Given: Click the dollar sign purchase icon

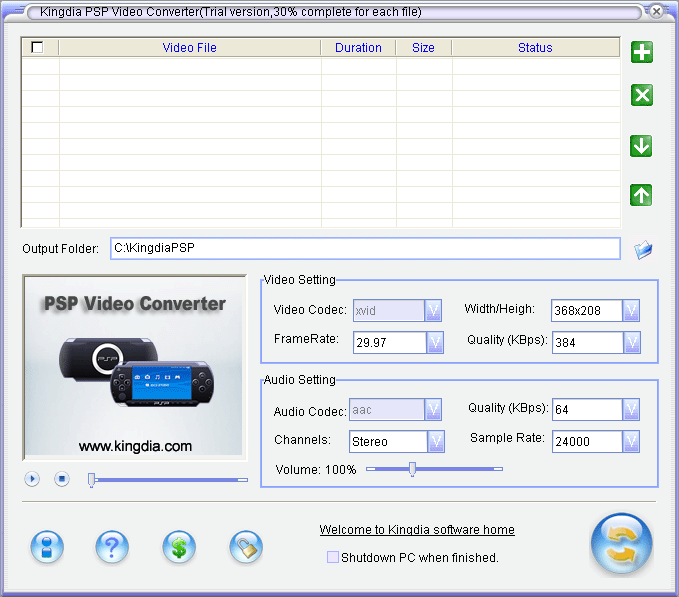Looking at the screenshot, I should point(179,546).
